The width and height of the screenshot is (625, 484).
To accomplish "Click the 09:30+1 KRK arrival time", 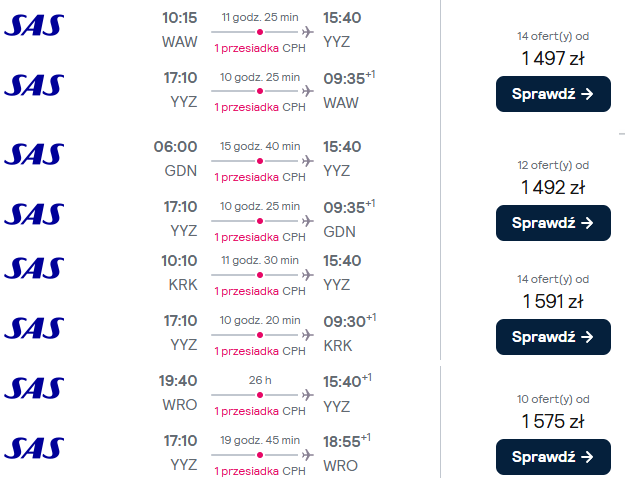I will (x=350, y=321).
